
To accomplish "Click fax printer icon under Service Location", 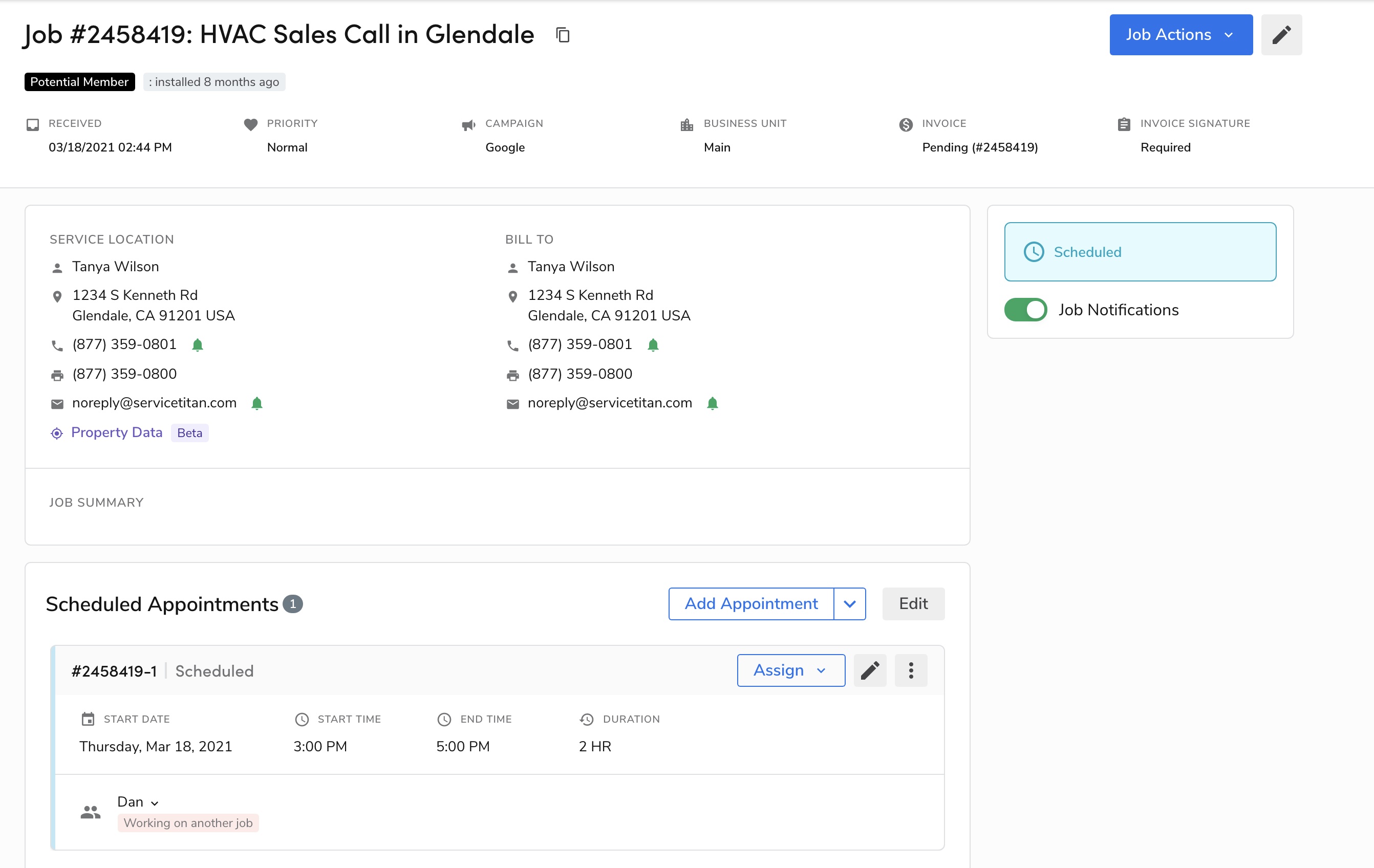I will [x=57, y=375].
